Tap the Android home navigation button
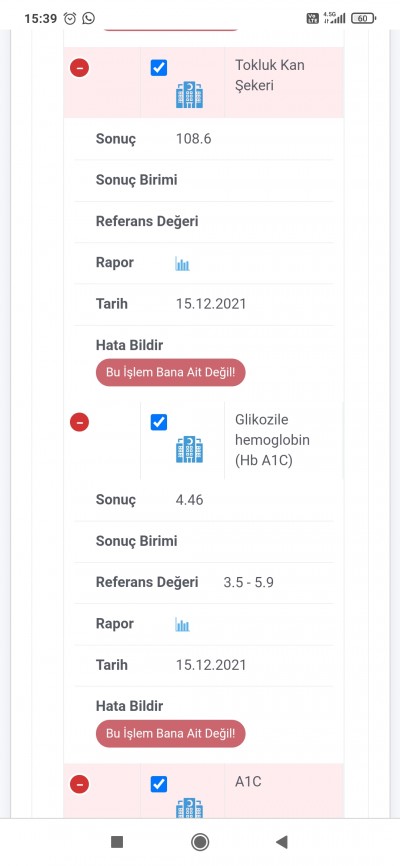 point(200,842)
